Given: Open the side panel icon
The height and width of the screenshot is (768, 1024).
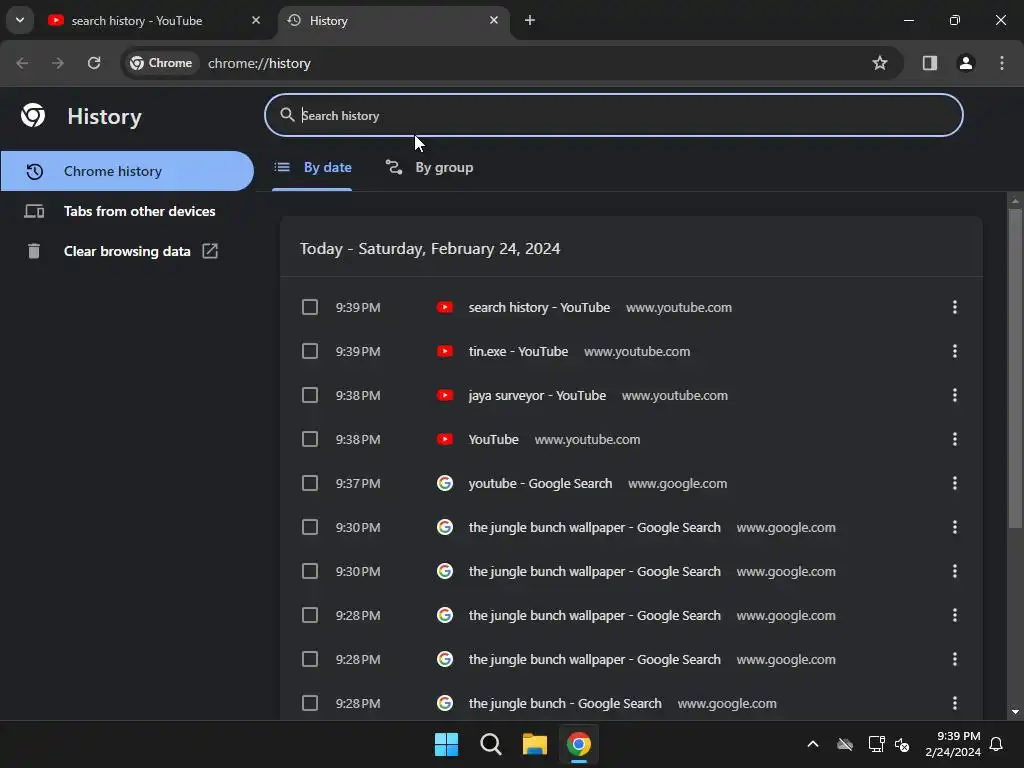Looking at the screenshot, I should click(x=930, y=63).
